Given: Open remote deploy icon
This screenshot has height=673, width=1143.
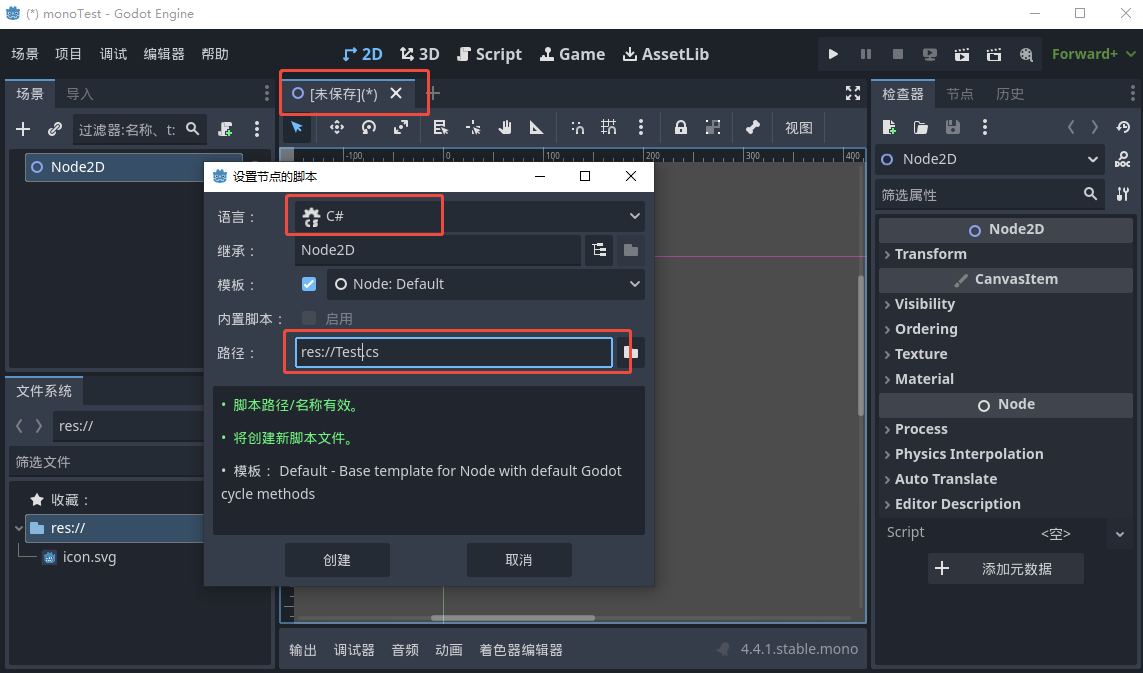Looking at the screenshot, I should coord(929,54).
